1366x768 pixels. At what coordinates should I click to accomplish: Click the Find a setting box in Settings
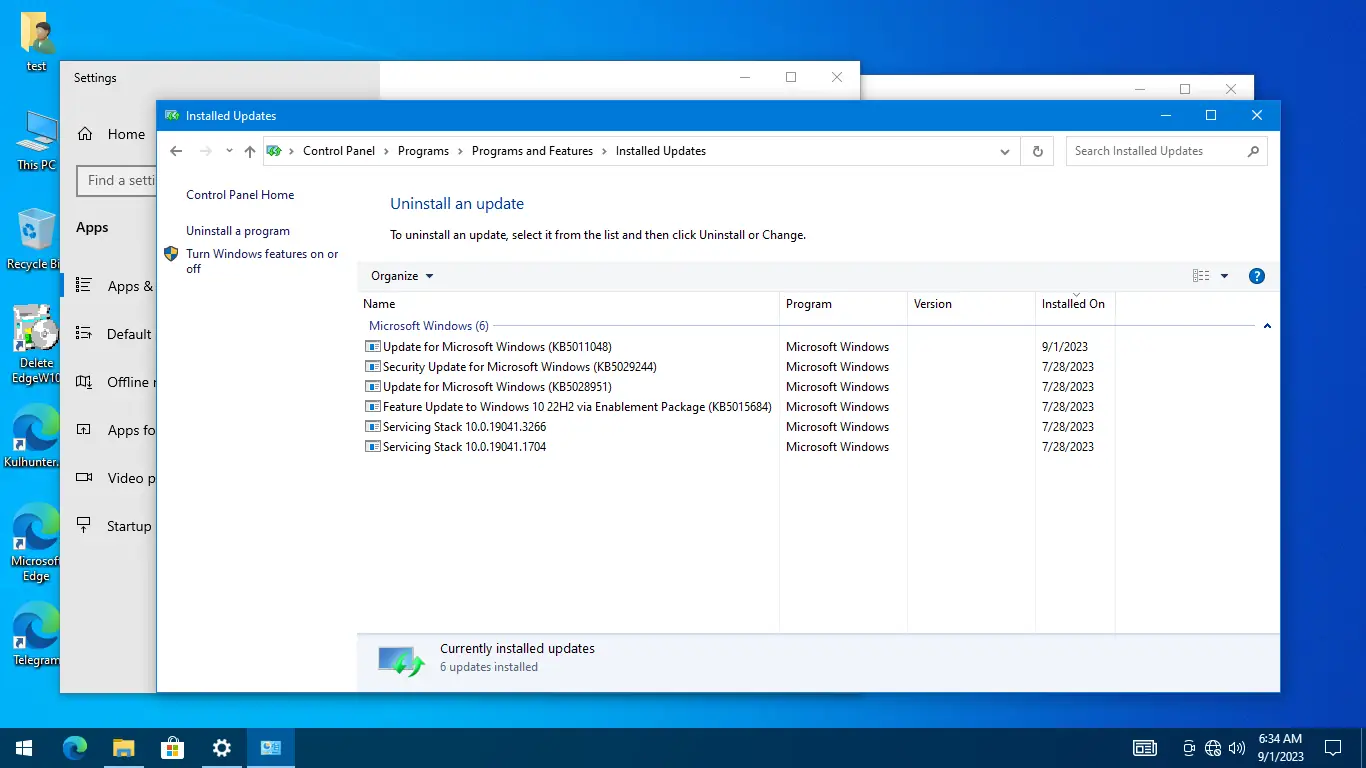coord(117,181)
